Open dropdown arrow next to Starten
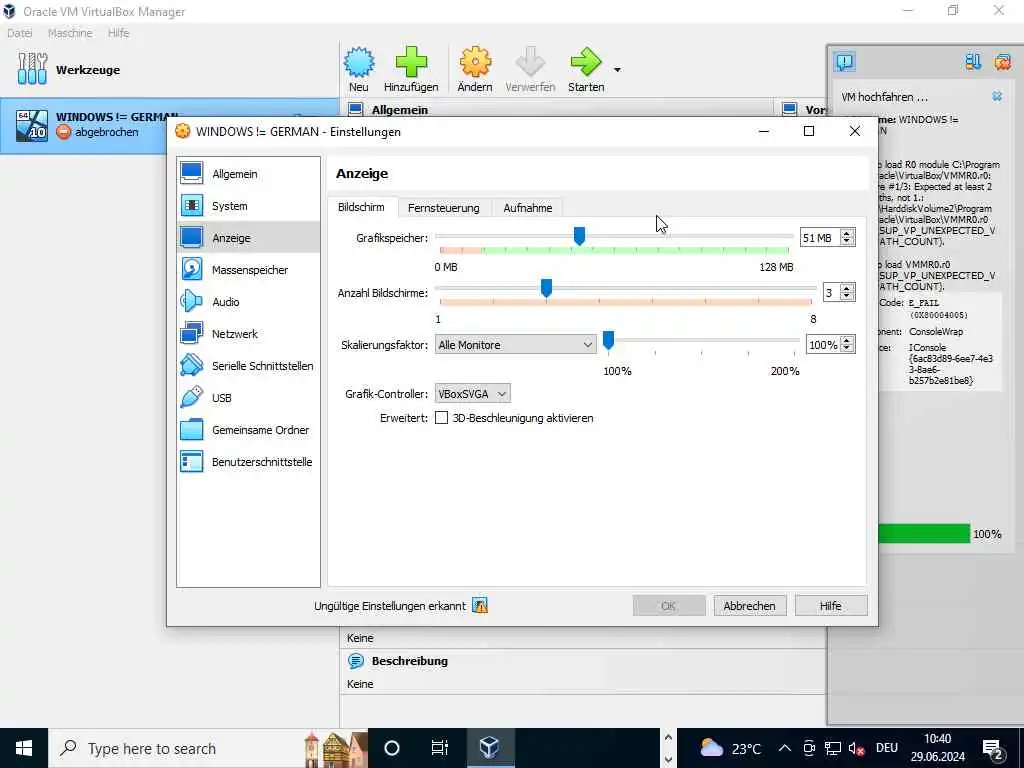Image resolution: width=1024 pixels, height=768 pixels. coord(617,69)
